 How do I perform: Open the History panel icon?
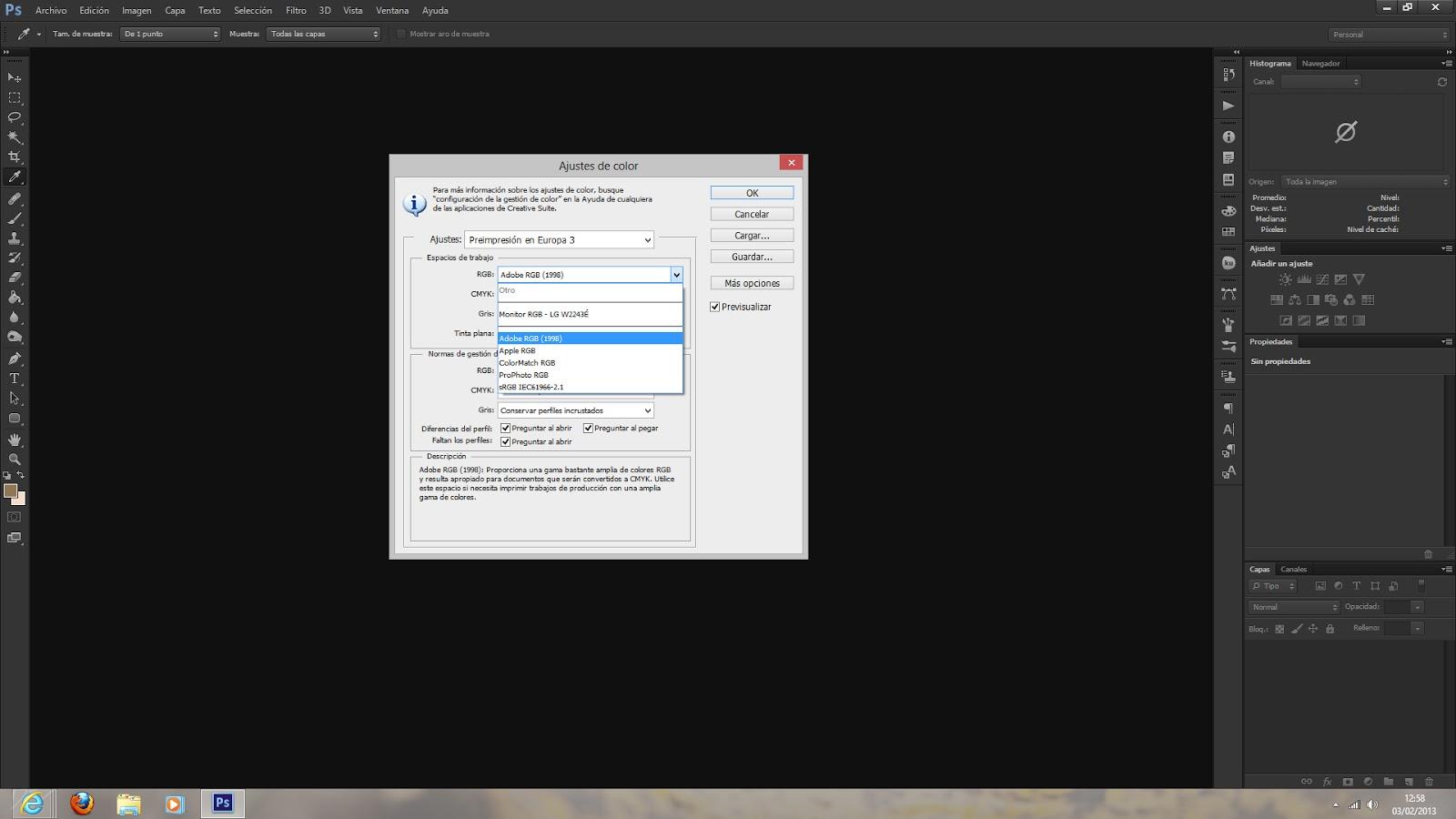point(1228,75)
